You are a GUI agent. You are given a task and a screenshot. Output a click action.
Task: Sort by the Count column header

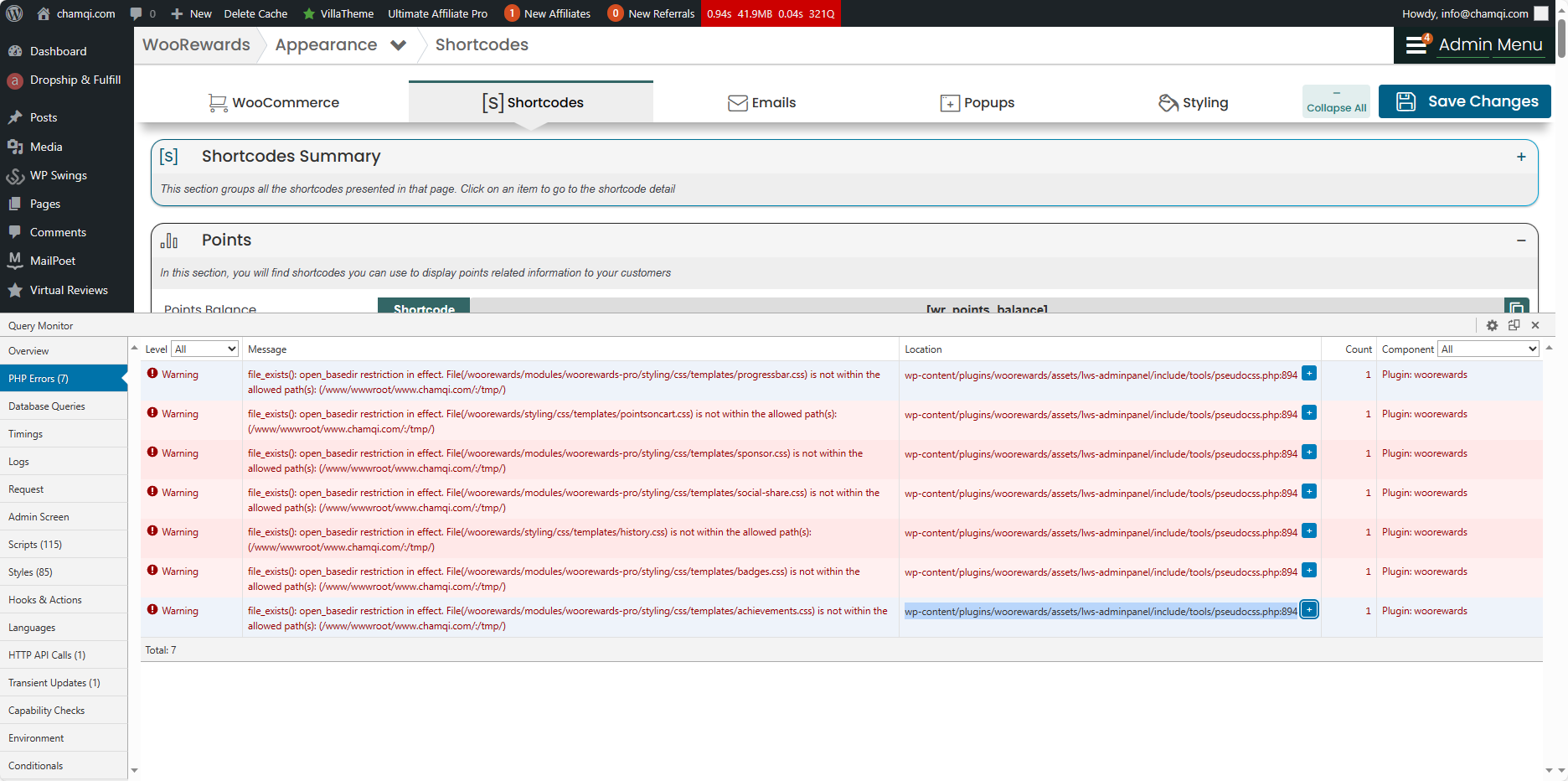1358,349
